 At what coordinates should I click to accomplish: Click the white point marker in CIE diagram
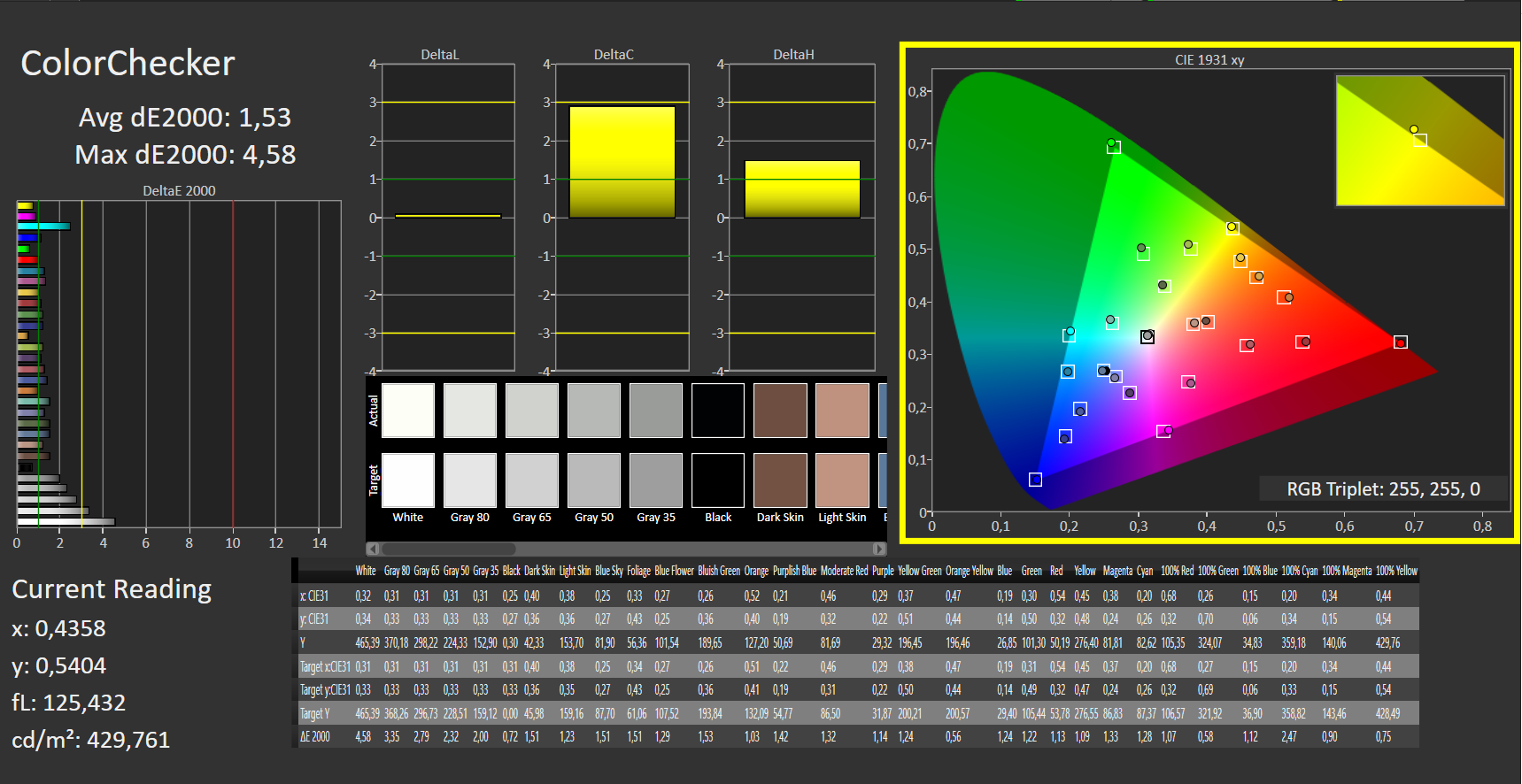(1147, 336)
